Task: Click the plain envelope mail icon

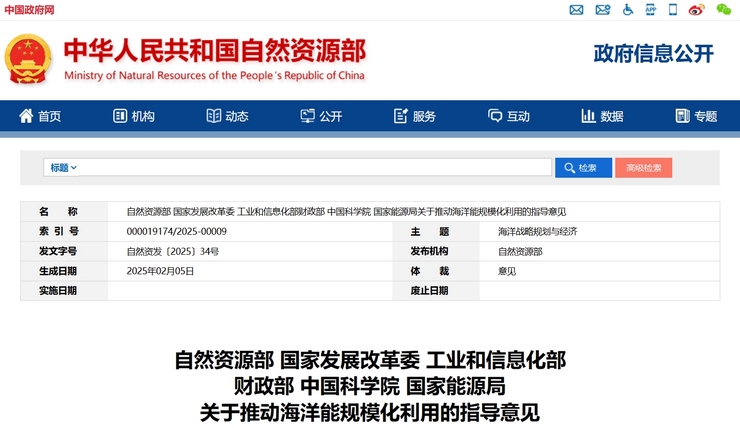Action: [x=576, y=9]
